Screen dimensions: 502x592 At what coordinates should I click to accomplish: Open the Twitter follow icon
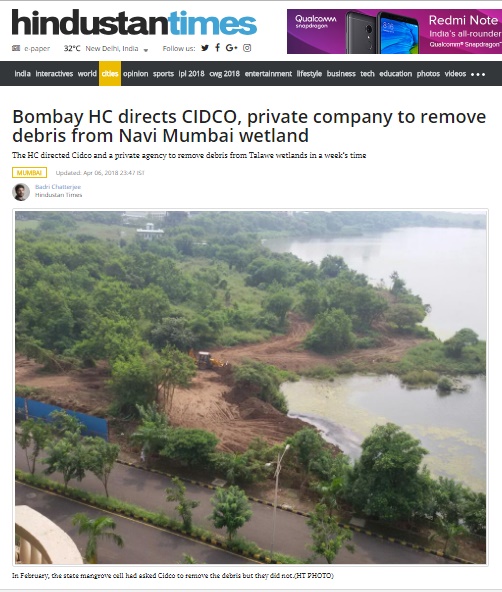point(205,48)
